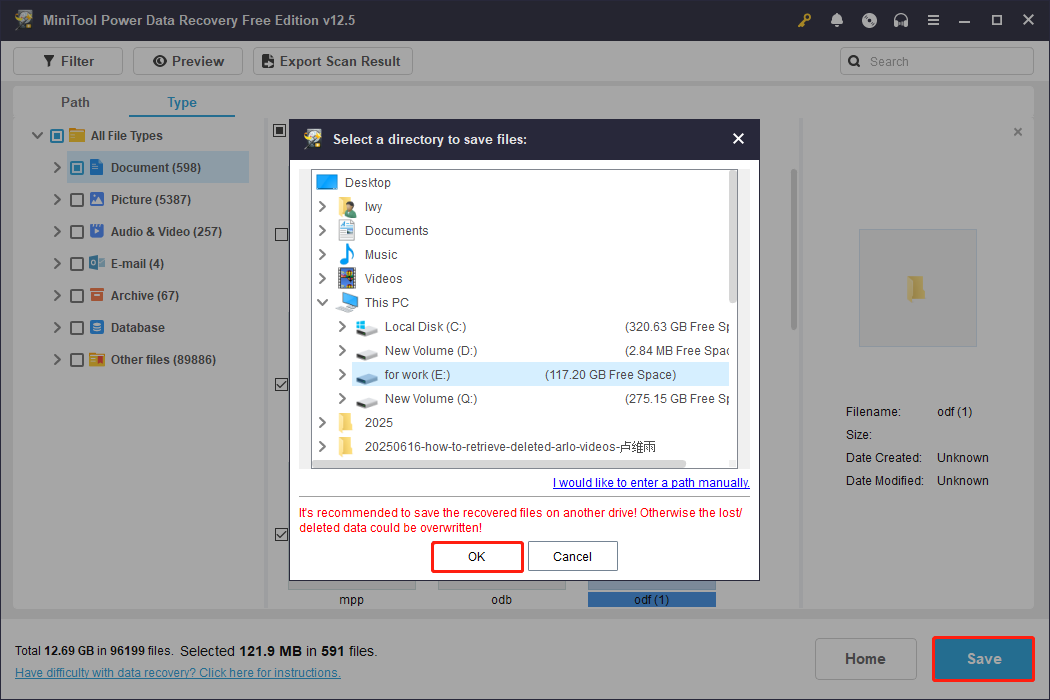The image size is (1050, 700).
Task: Open the notifications bell icon
Action: (836, 20)
